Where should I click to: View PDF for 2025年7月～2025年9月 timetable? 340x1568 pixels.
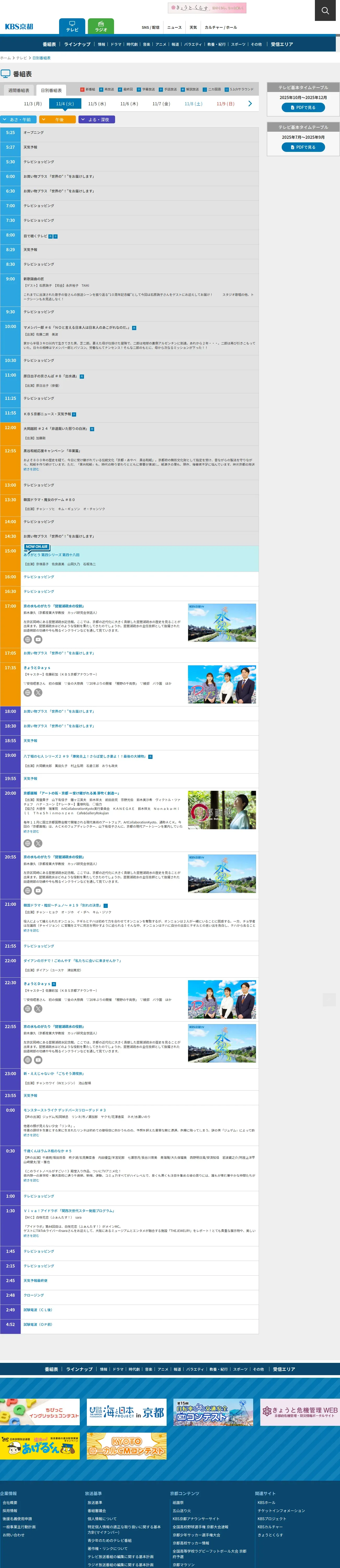click(303, 147)
